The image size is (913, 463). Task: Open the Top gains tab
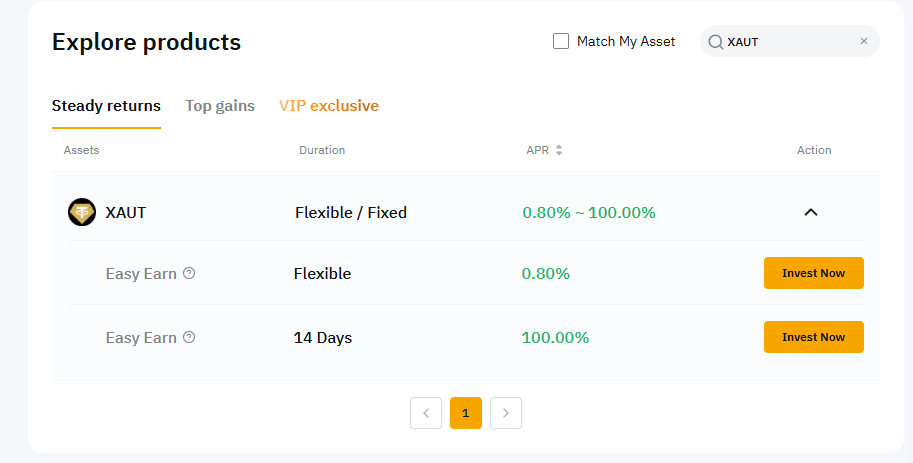point(220,106)
